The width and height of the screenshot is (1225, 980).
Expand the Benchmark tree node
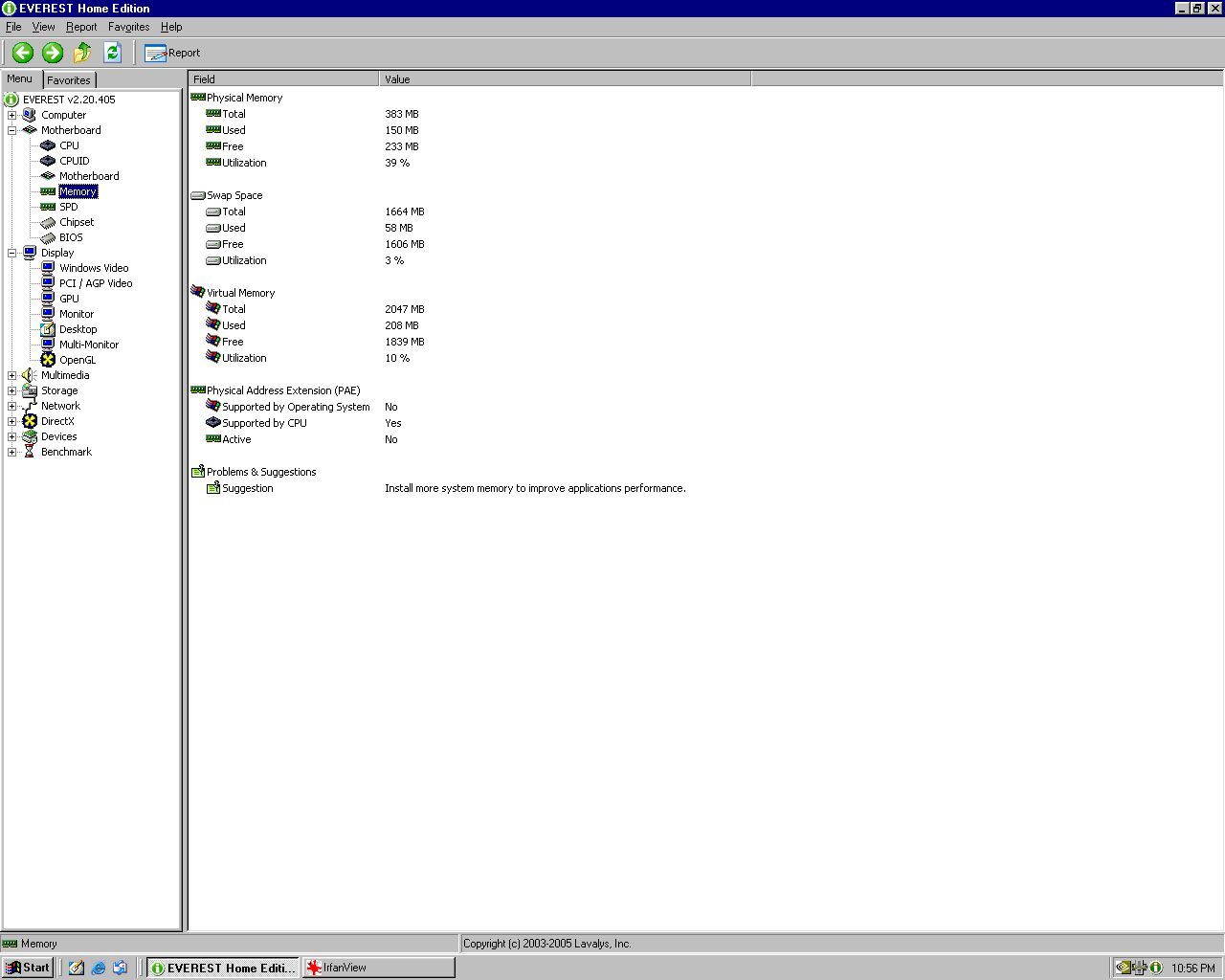(x=12, y=452)
